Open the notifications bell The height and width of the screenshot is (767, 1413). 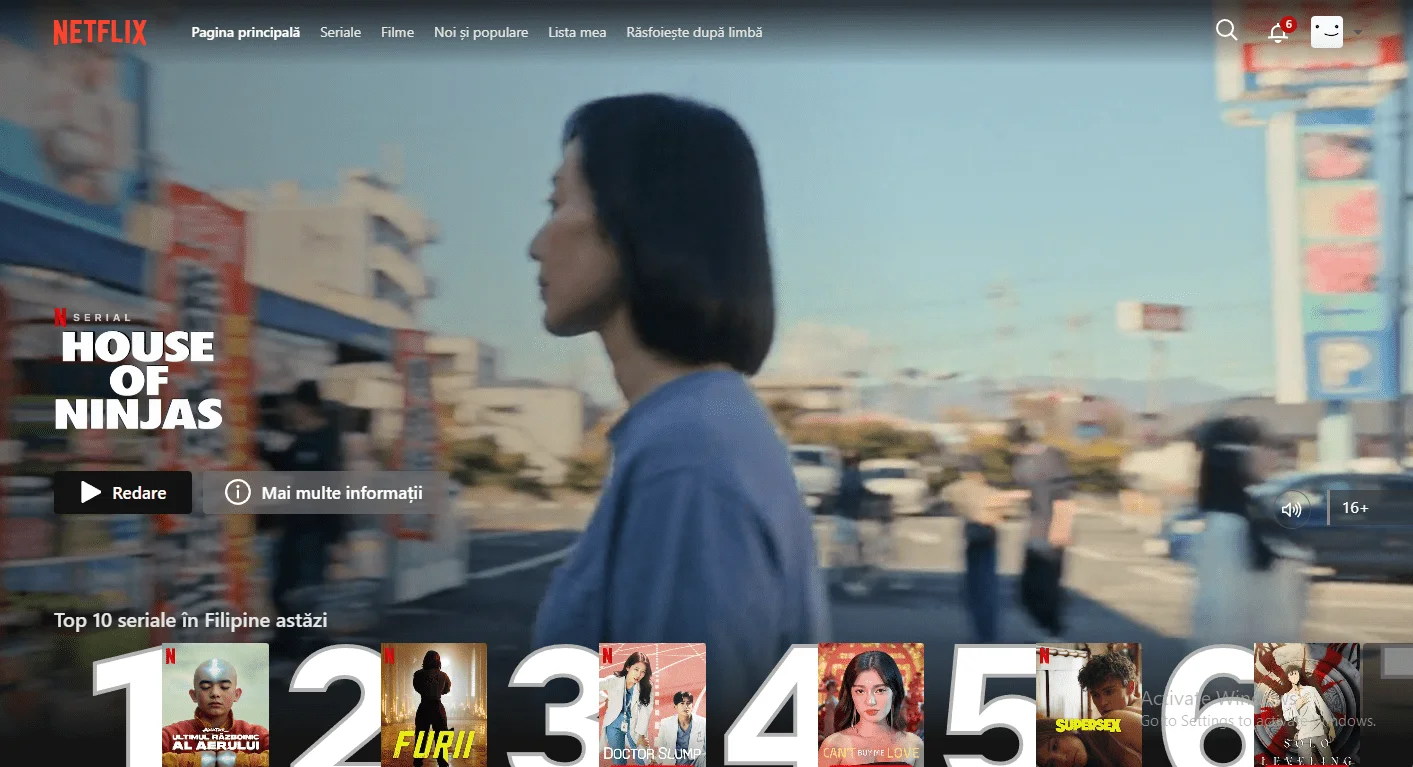point(1278,32)
